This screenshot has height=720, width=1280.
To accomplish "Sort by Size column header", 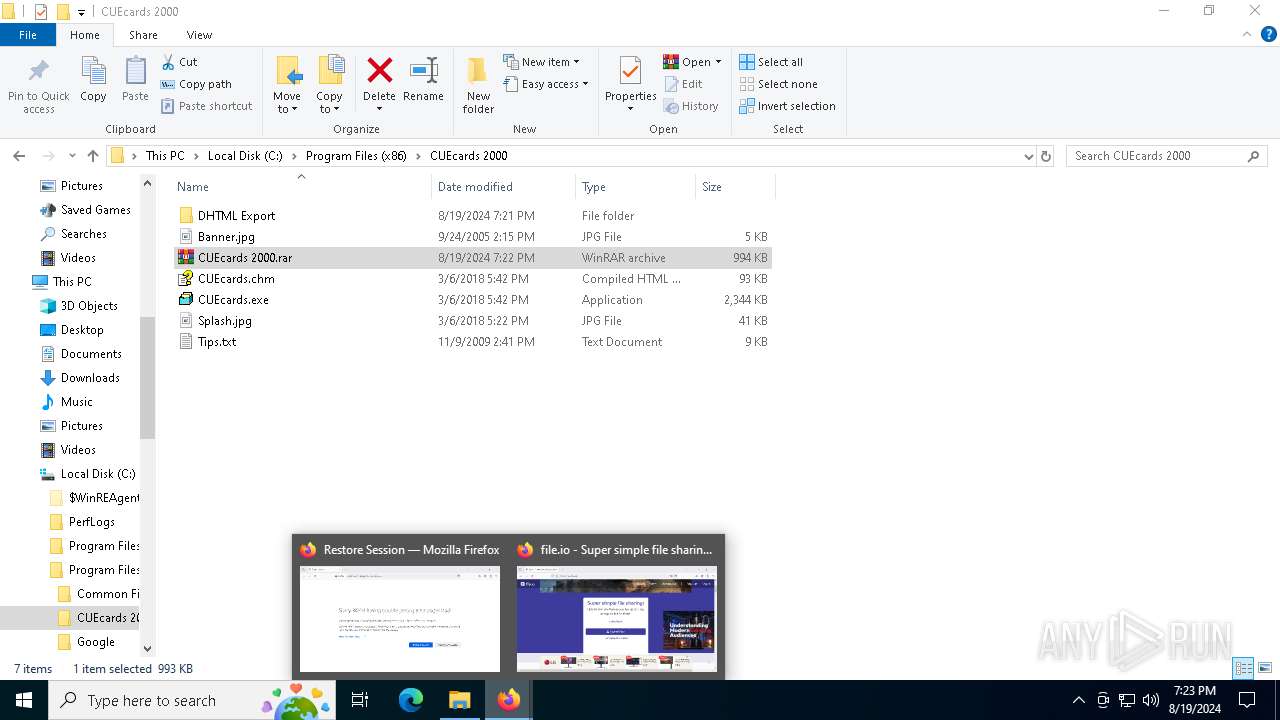I will pos(735,187).
